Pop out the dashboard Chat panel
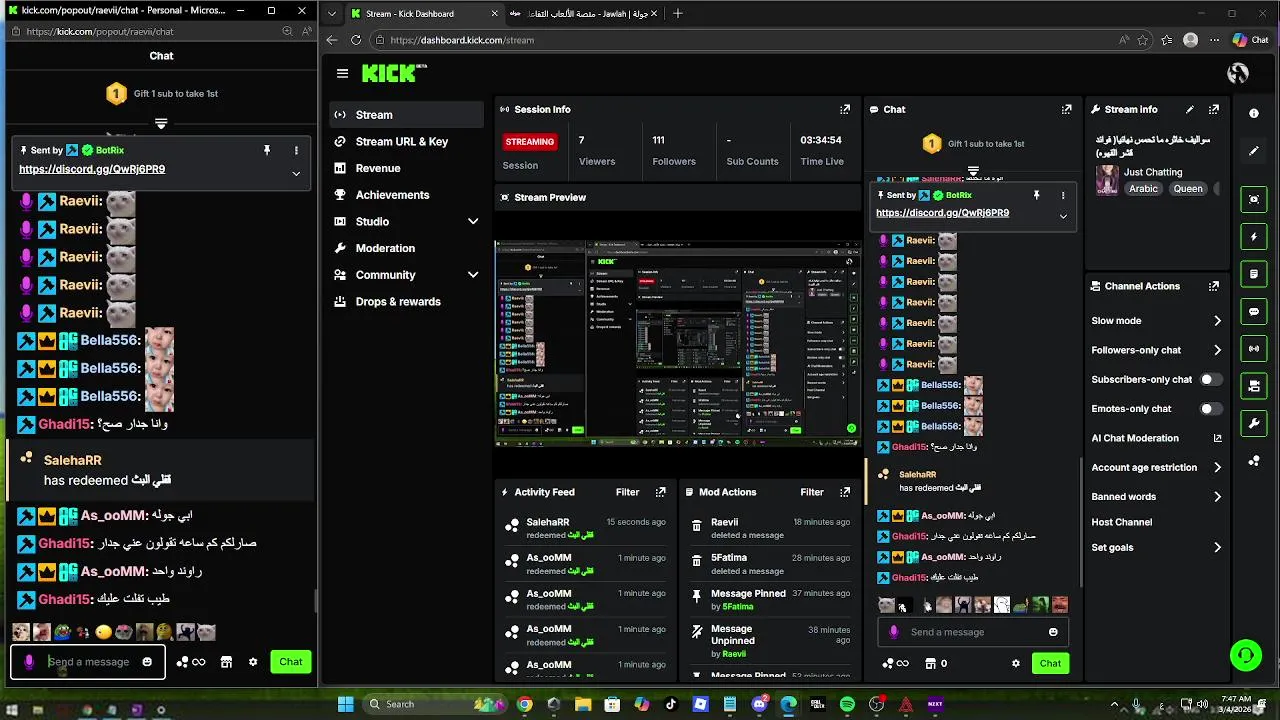 coord(1066,109)
